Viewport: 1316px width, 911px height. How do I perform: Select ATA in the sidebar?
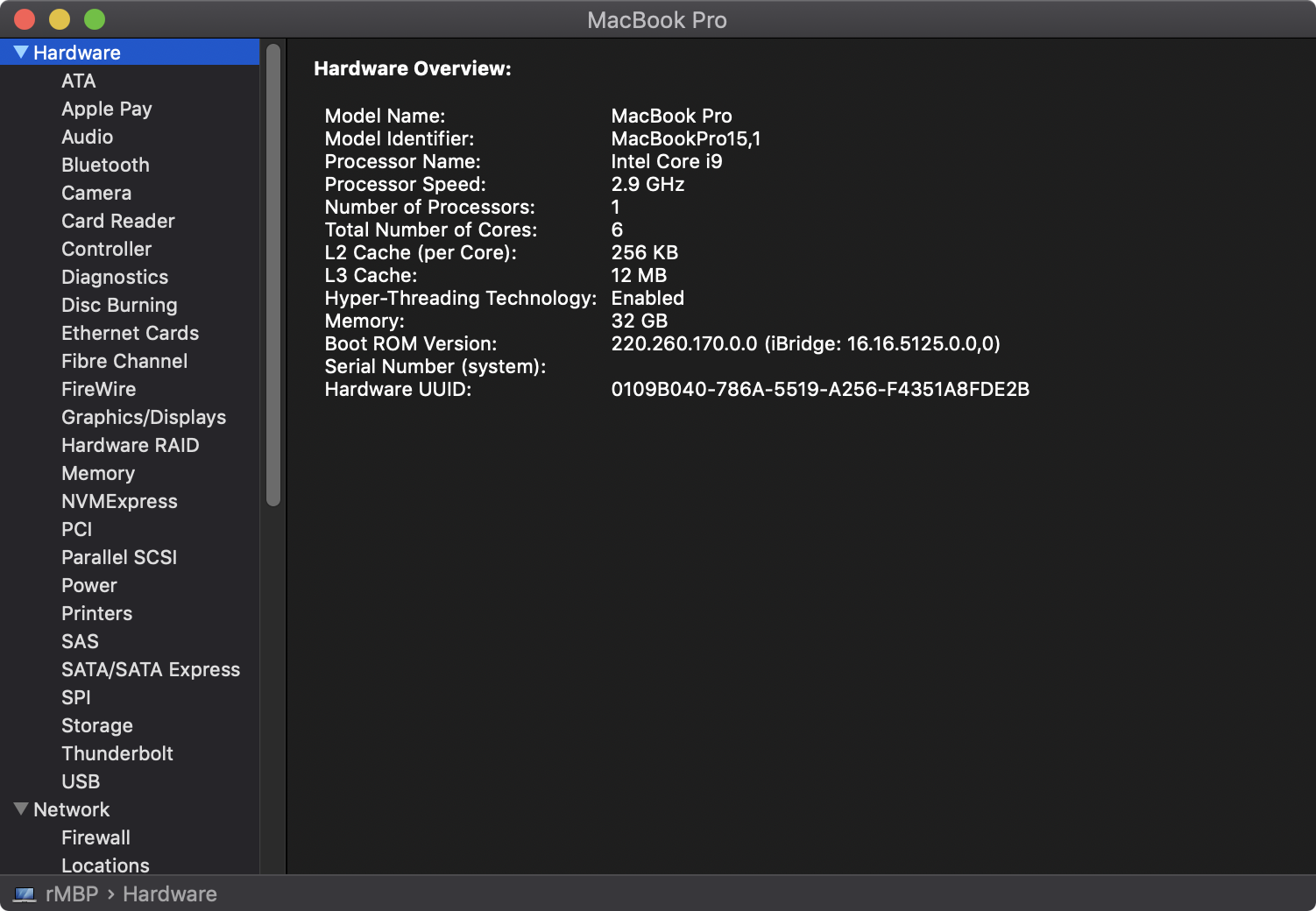(79, 81)
